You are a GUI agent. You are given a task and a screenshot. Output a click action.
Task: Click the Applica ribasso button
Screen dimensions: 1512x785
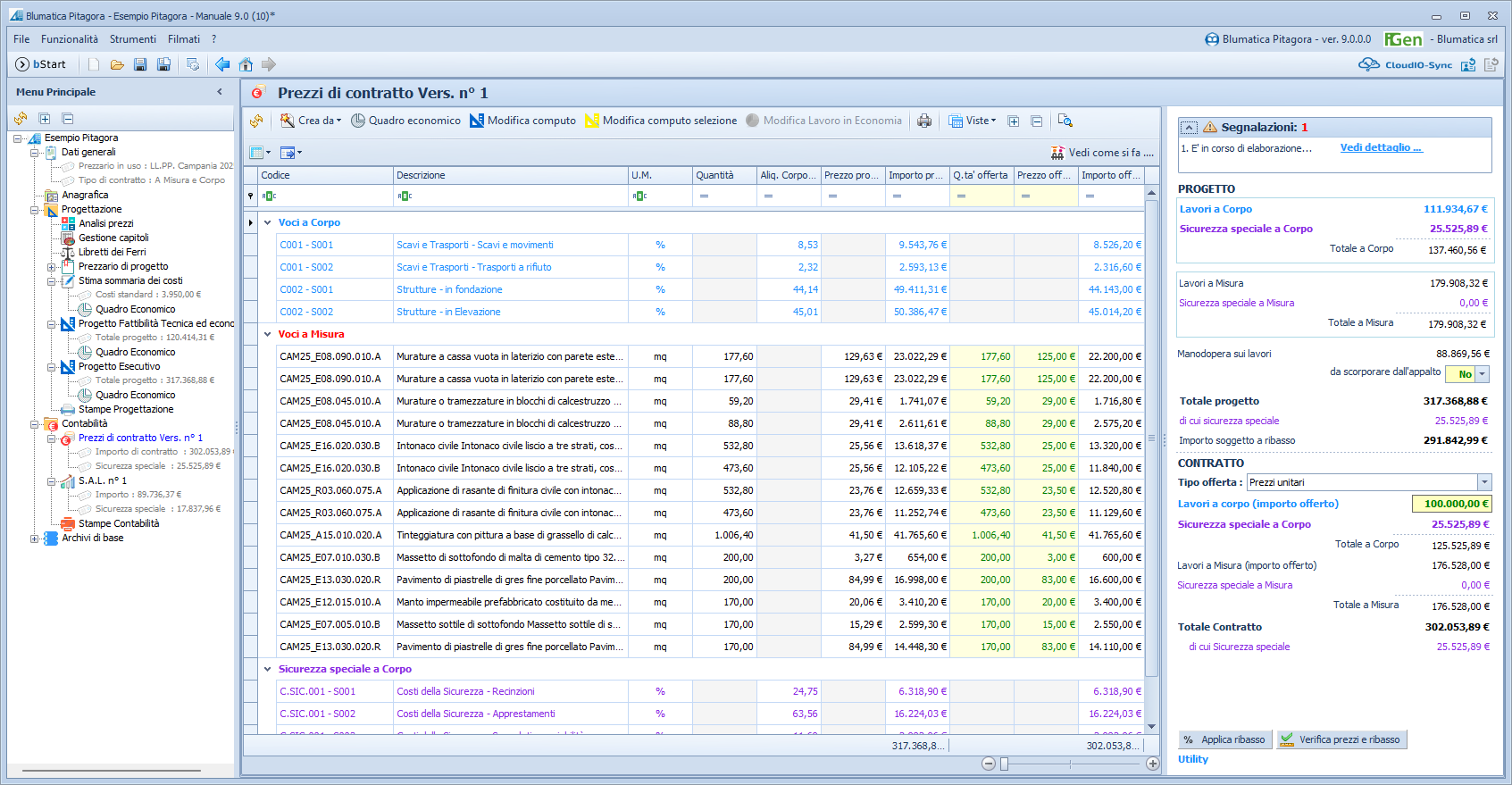click(x=1224, y=739)
